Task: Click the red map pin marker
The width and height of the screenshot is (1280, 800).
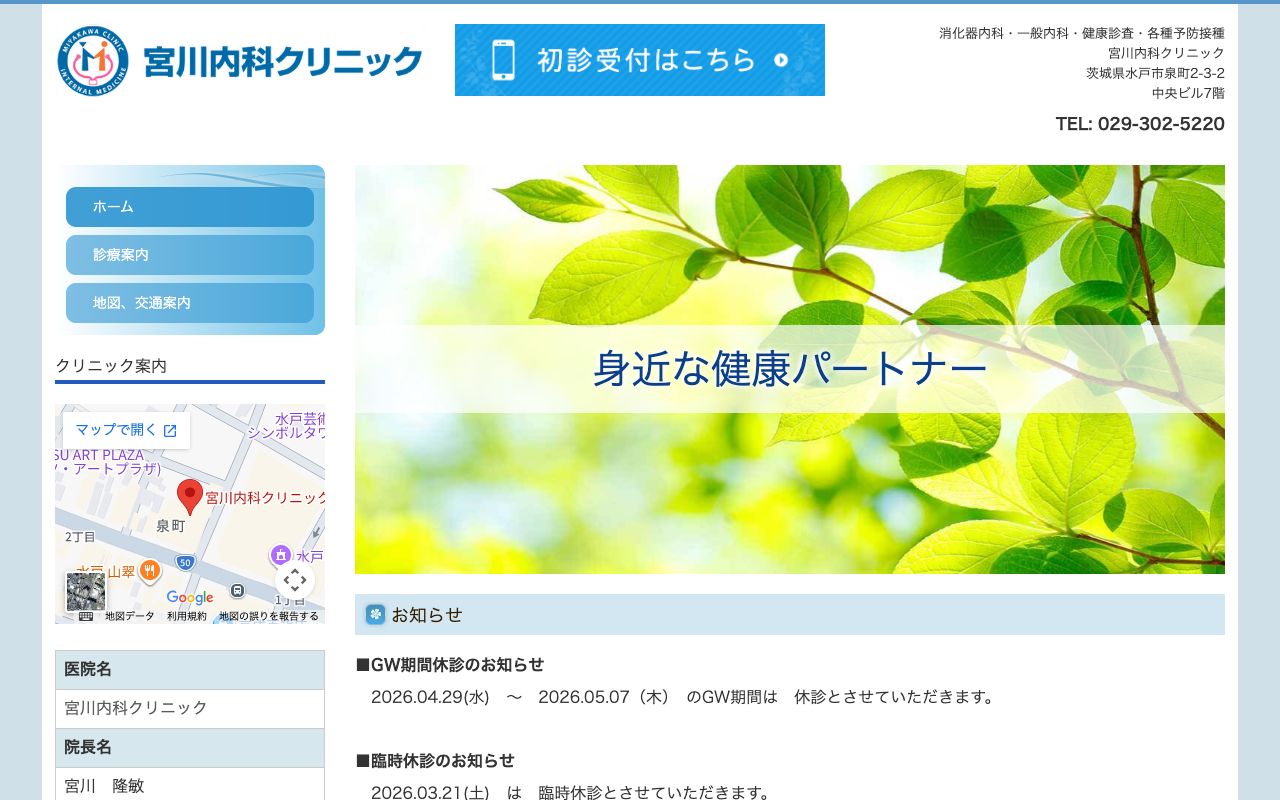Action: (190, 497)
